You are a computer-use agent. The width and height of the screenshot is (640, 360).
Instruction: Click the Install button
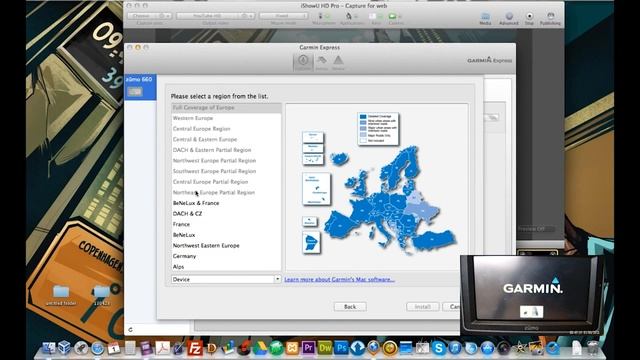[422, 307]
